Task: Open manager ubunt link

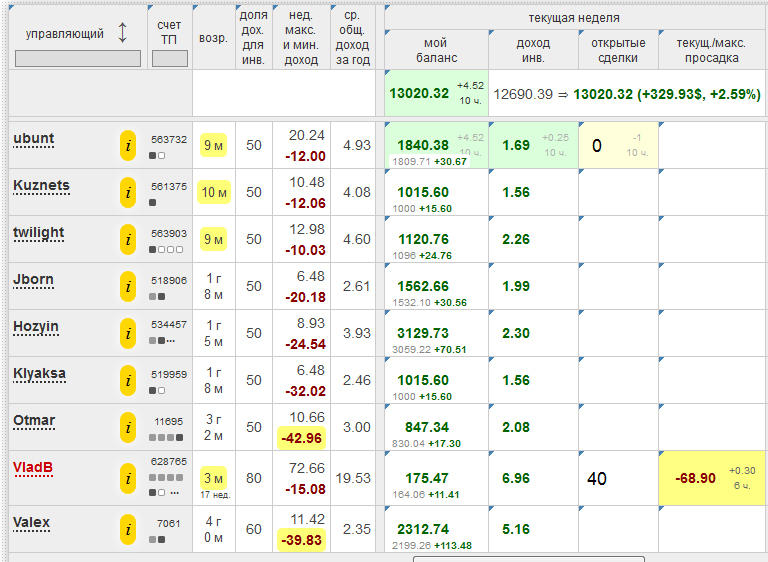Action: click(x=33, y=139)
